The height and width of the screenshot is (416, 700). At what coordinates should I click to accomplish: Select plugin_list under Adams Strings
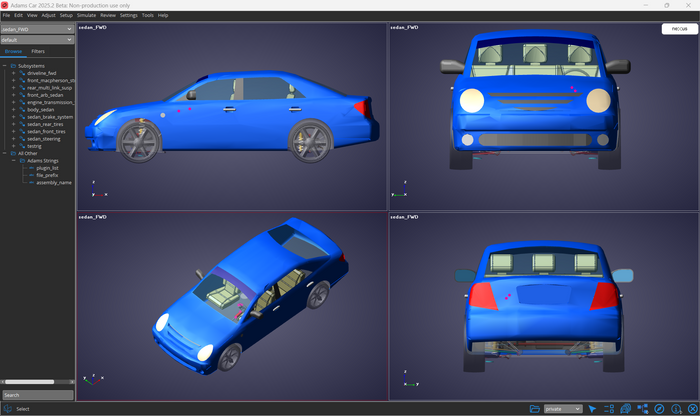47,168
